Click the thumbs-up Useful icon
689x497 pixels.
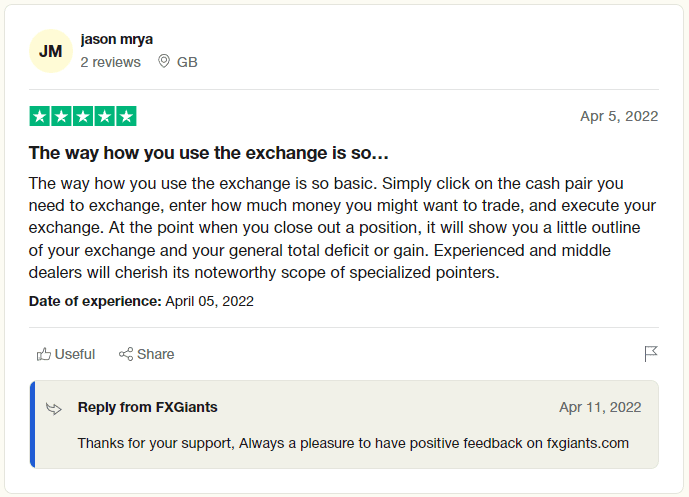(44, 354)
